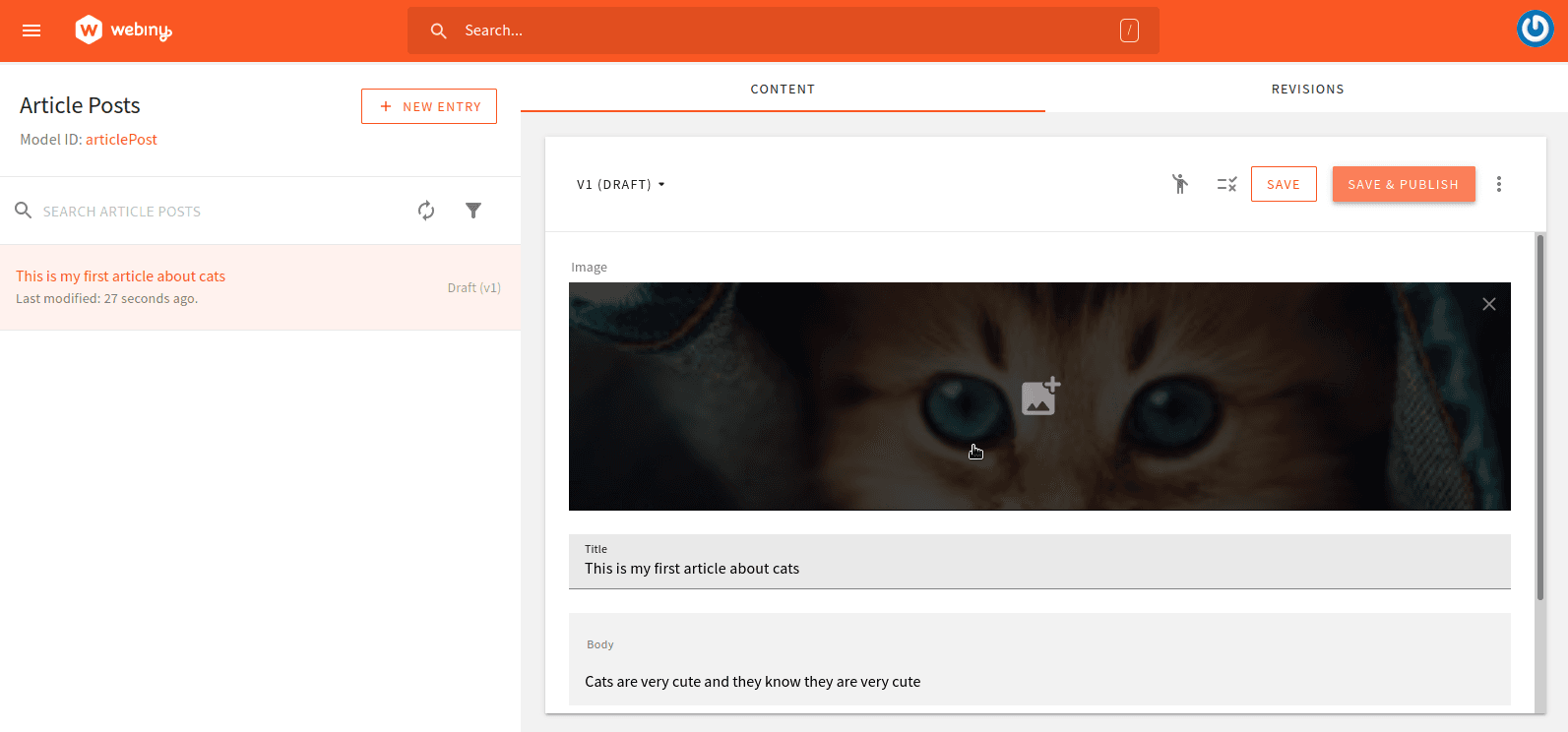Click the Webiny logo
Screen dimensions: 1568x732
(123, 30)
